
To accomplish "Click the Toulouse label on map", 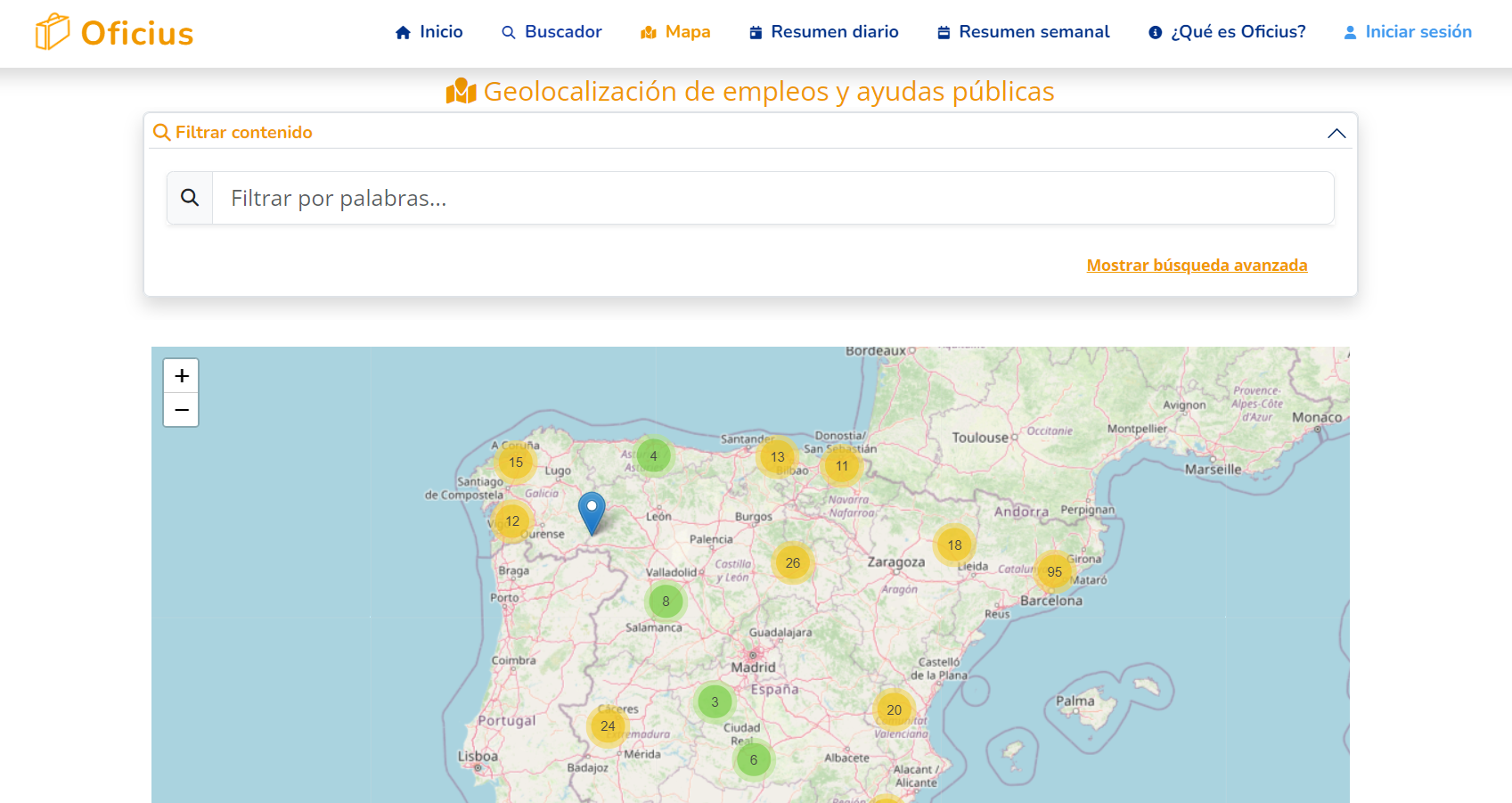I will tap(980, 438).
